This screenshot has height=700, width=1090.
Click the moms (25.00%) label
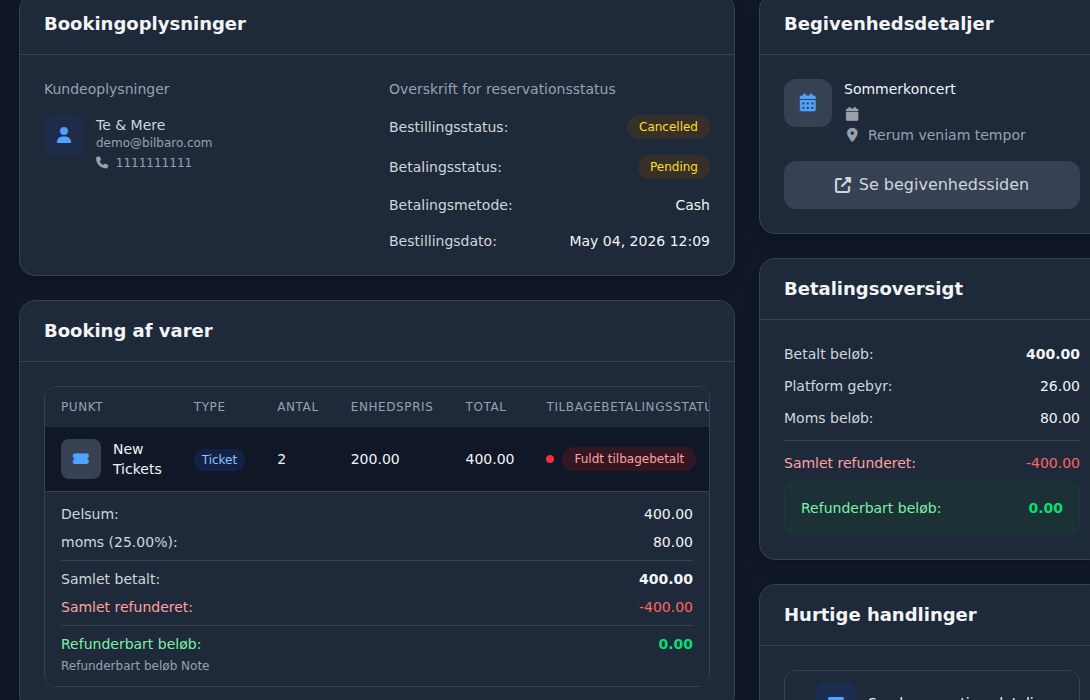point(120,542)
